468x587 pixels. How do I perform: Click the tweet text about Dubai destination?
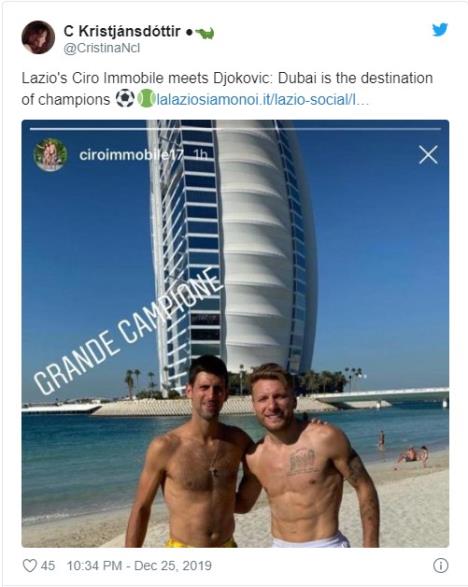227,89
